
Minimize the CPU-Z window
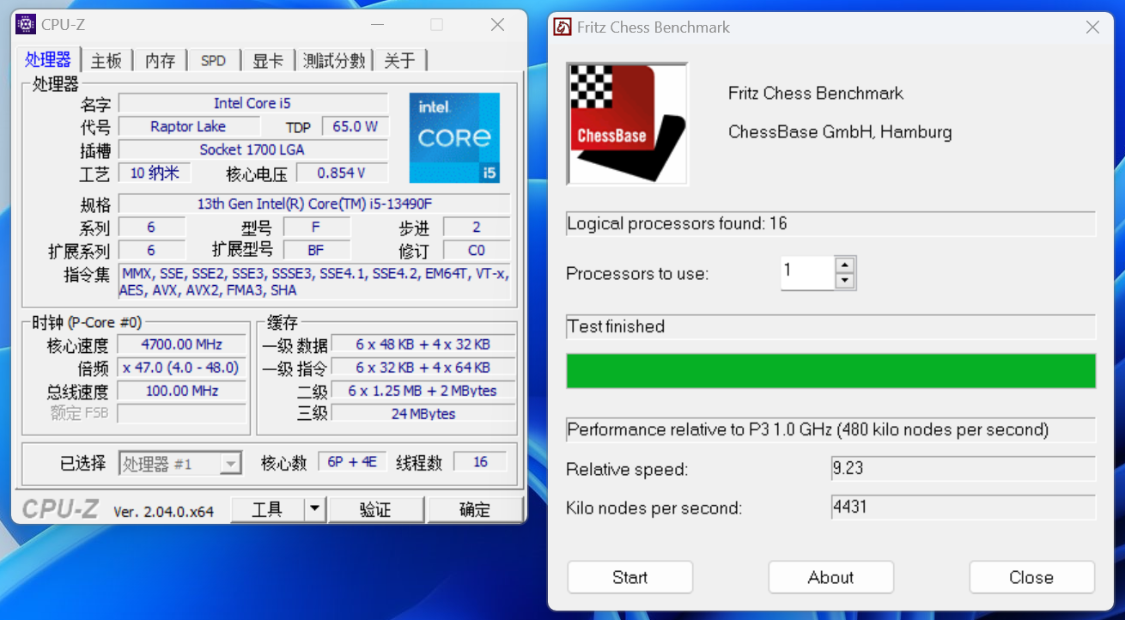click(379, 24)
